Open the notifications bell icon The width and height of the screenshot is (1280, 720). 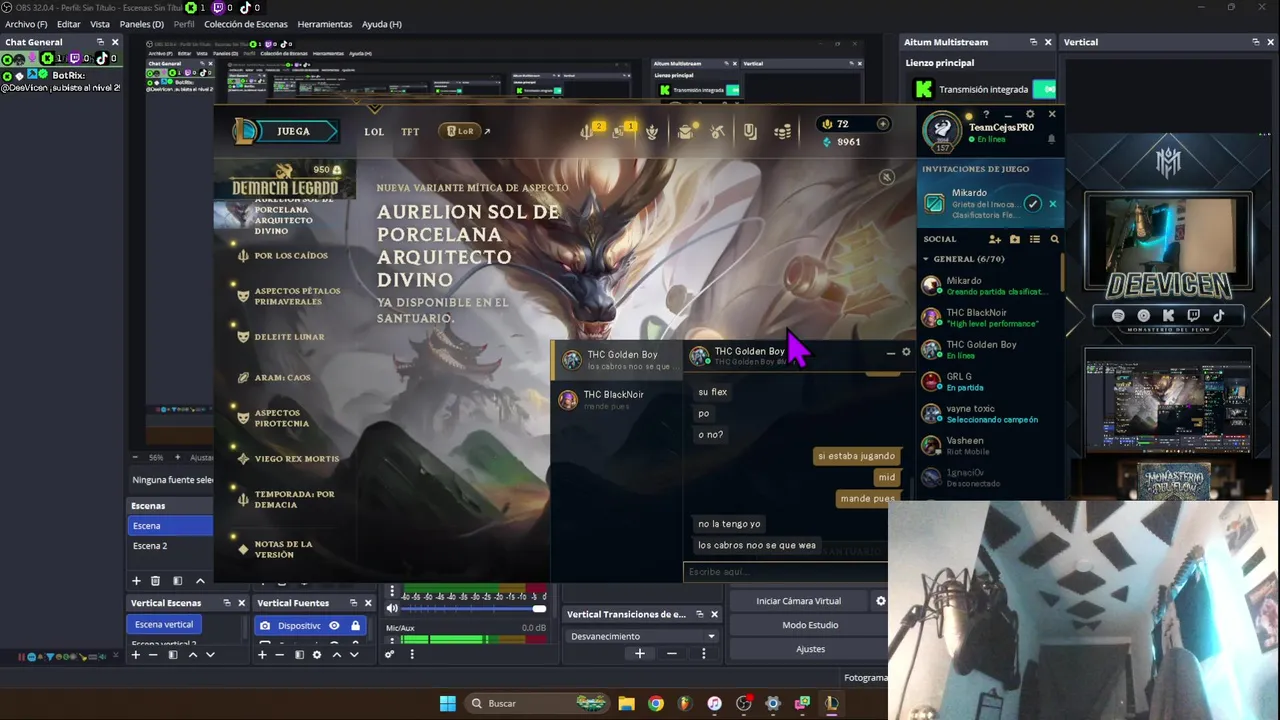point(1051,139)
